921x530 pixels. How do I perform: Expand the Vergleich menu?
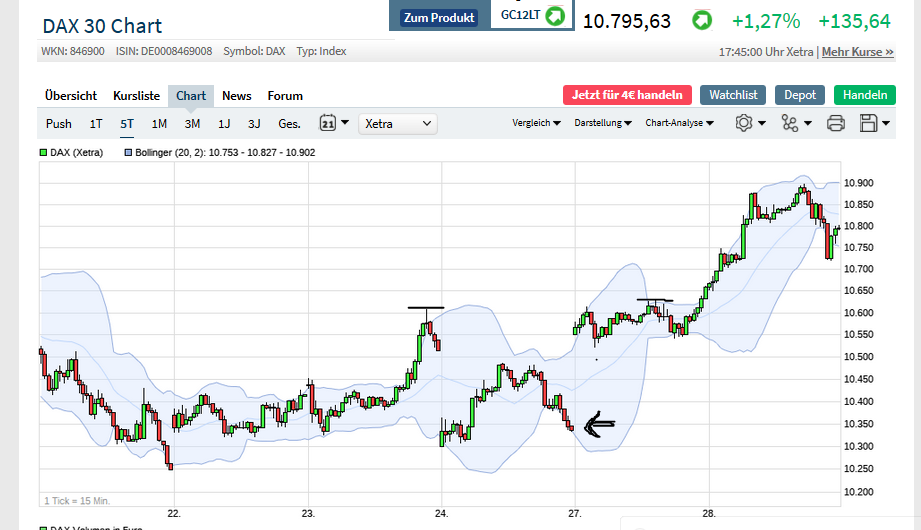tap(536, 123)
